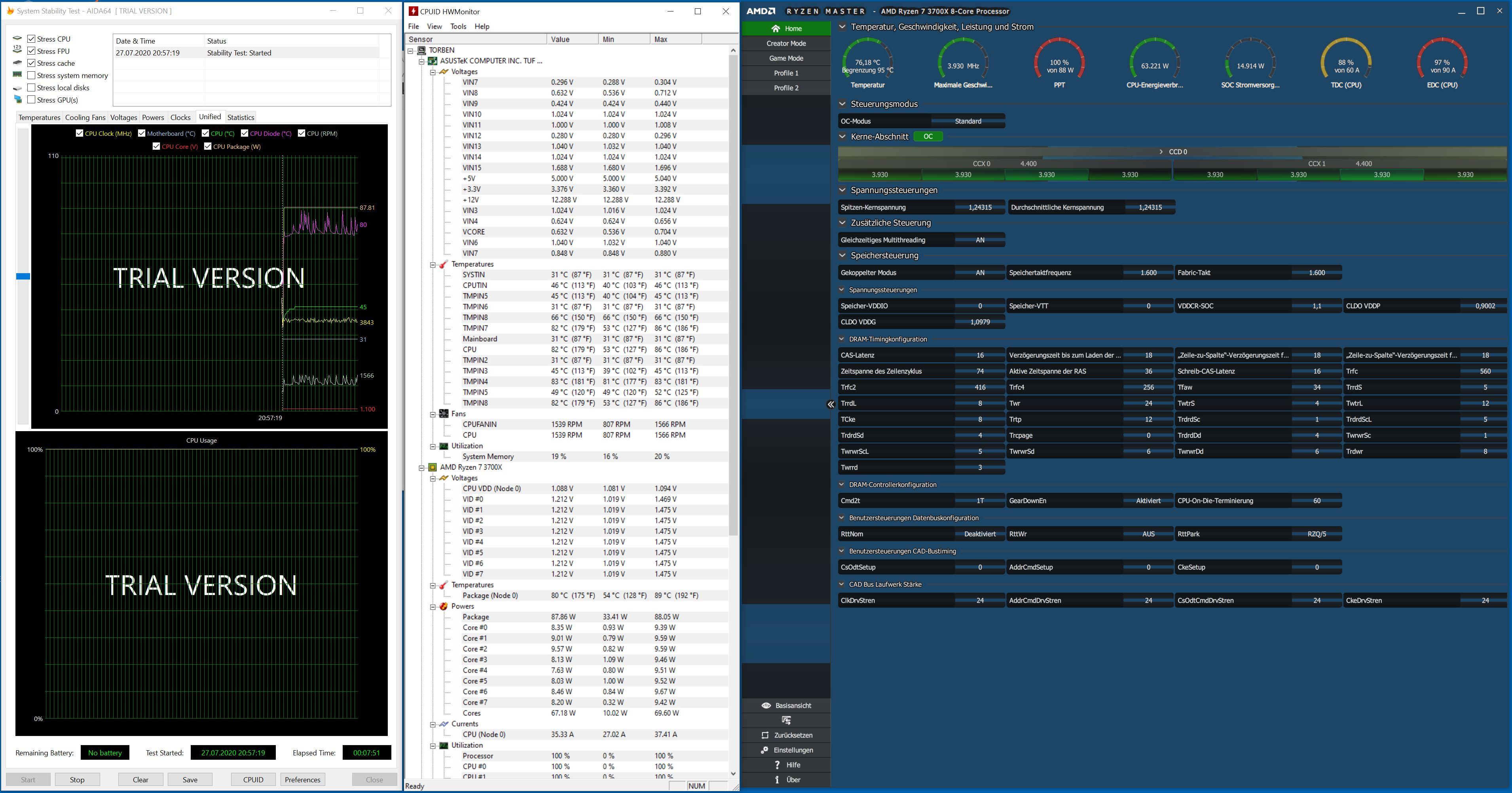
Task: Click the Preferences button
Action: (x=302, y=780)
